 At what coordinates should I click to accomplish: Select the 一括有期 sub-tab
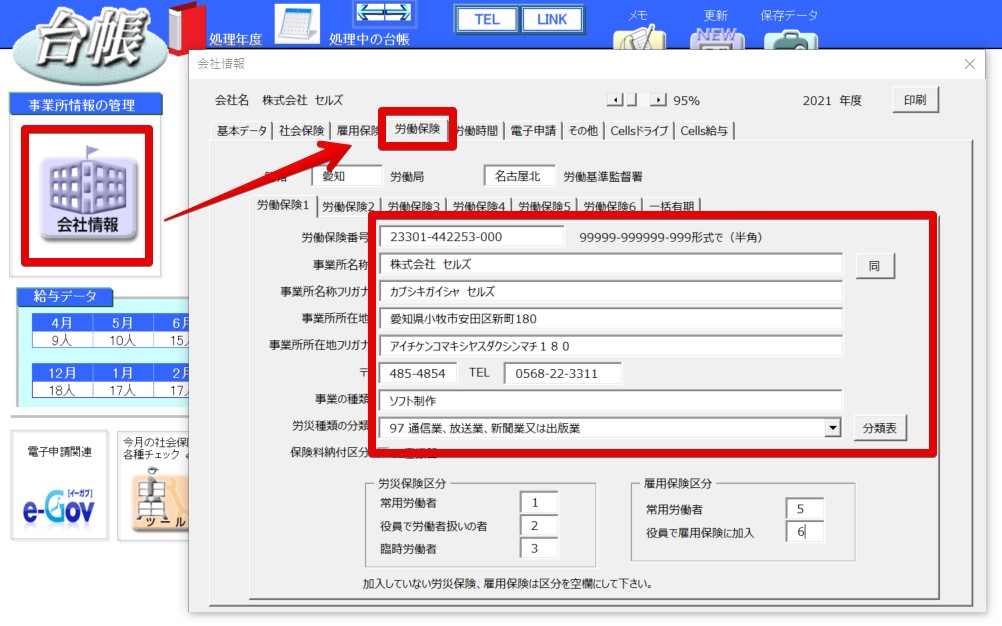click(671, 206)
